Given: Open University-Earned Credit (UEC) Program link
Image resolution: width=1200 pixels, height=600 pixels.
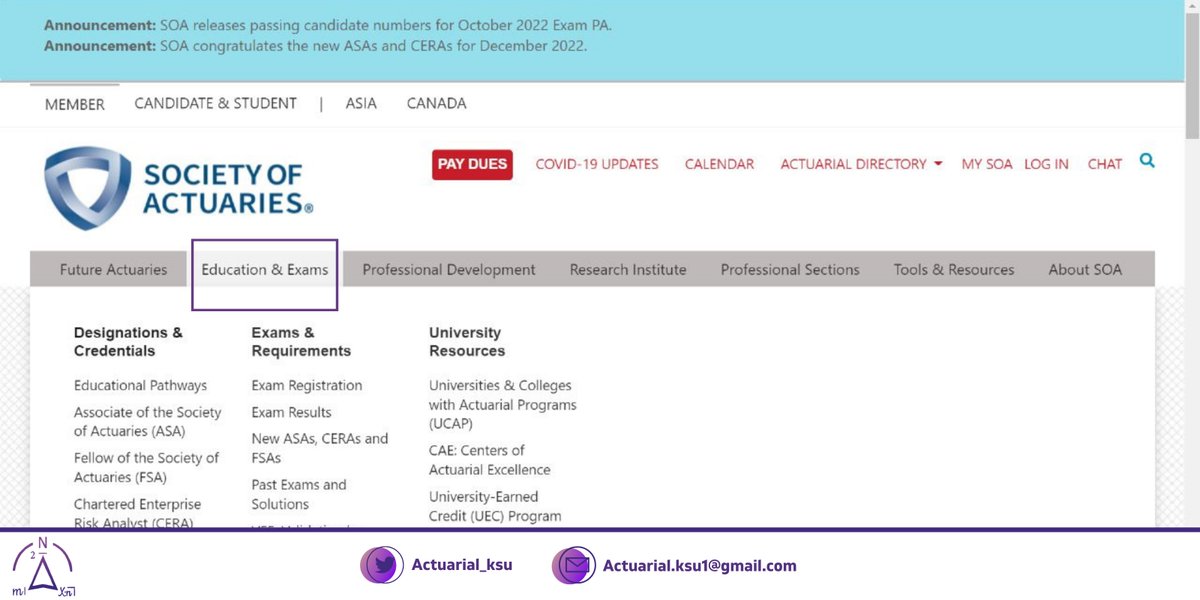Looking at the screenshot, I should [x=495, y=506].
